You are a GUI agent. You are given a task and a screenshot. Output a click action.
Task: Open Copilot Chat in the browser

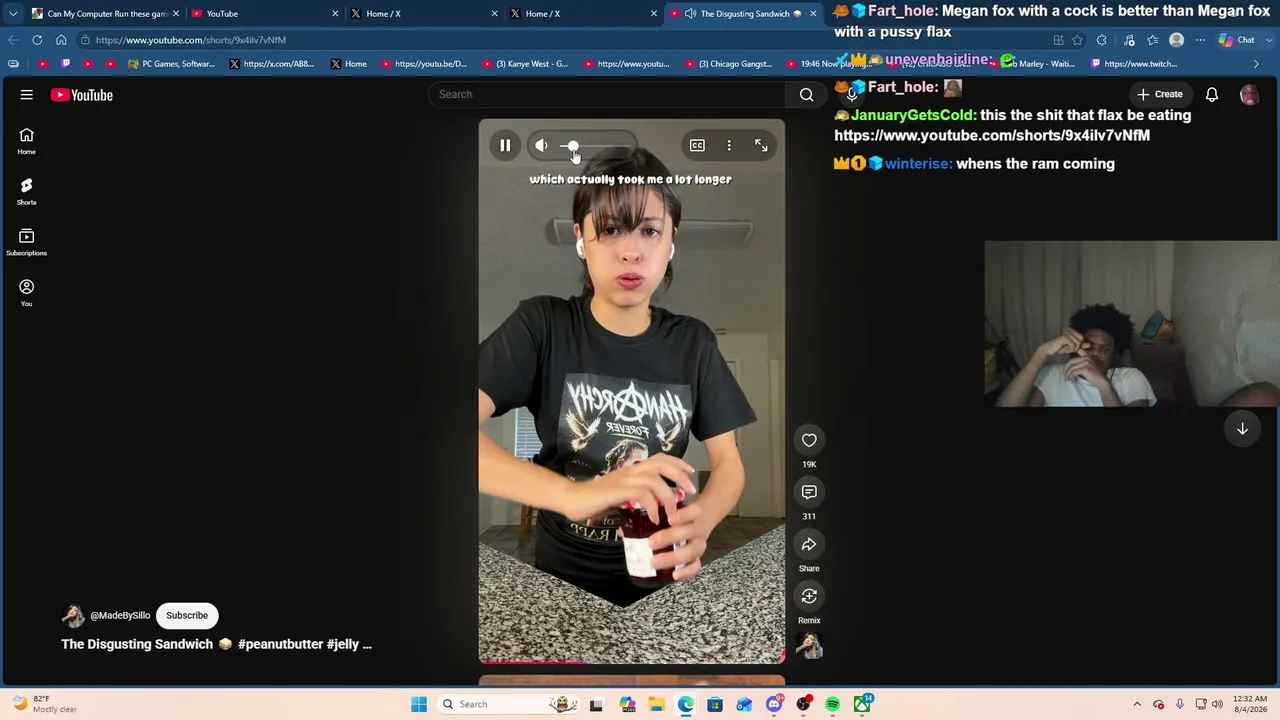coord(1236,40)
